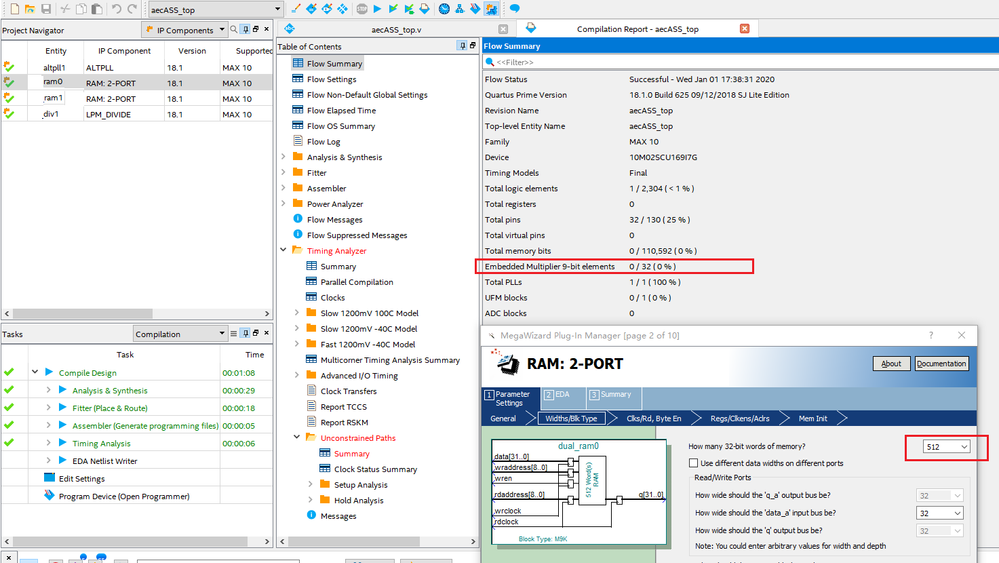Click the Save icon in toolbar
This screenshot has width=999, height=563.
pyautogui.click(x=46, y=9)
